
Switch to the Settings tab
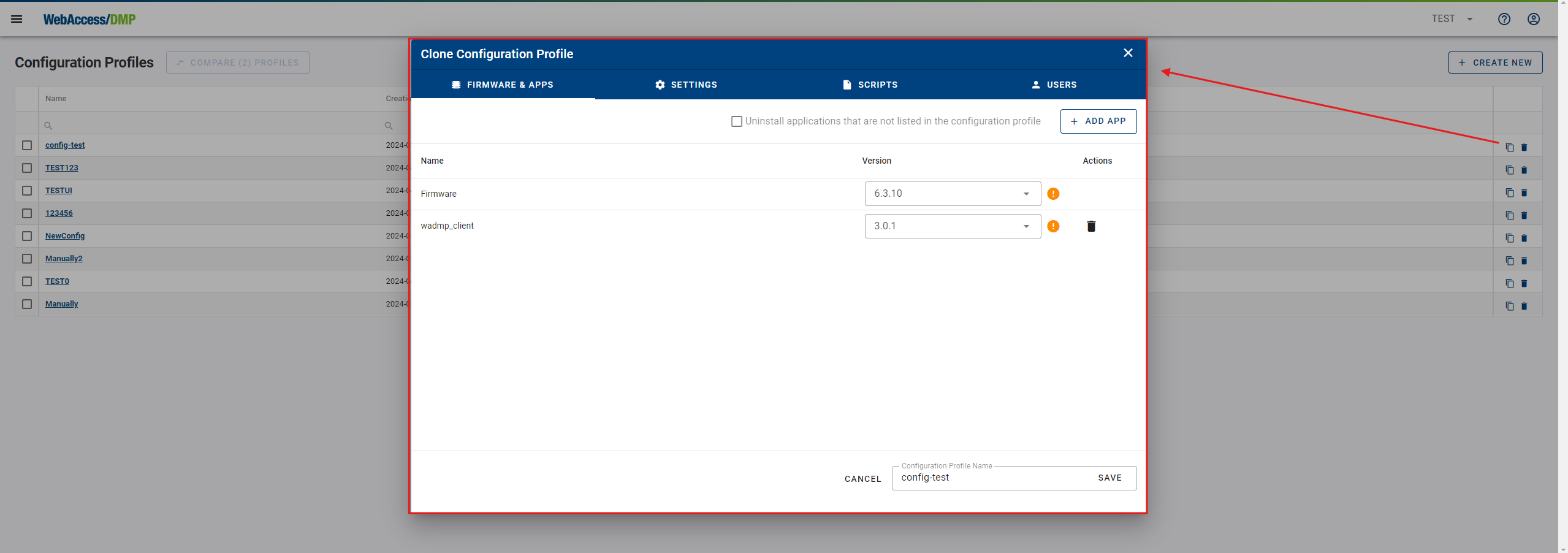point(687,85)
